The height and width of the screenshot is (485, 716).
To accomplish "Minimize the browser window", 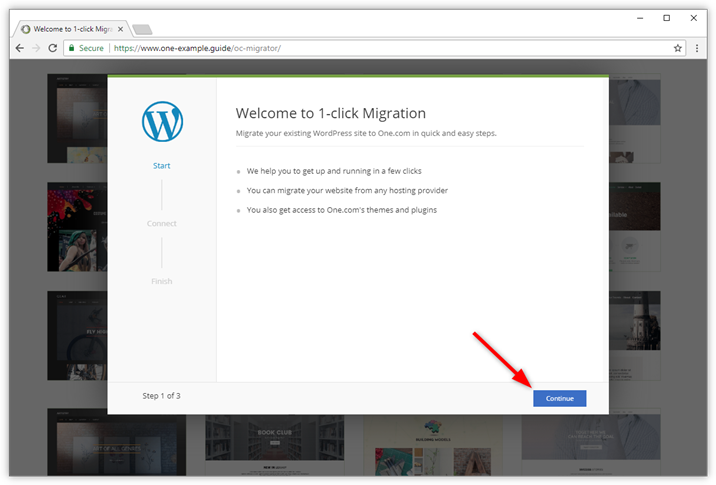I will pyautogui.click(x=640, y=18).
